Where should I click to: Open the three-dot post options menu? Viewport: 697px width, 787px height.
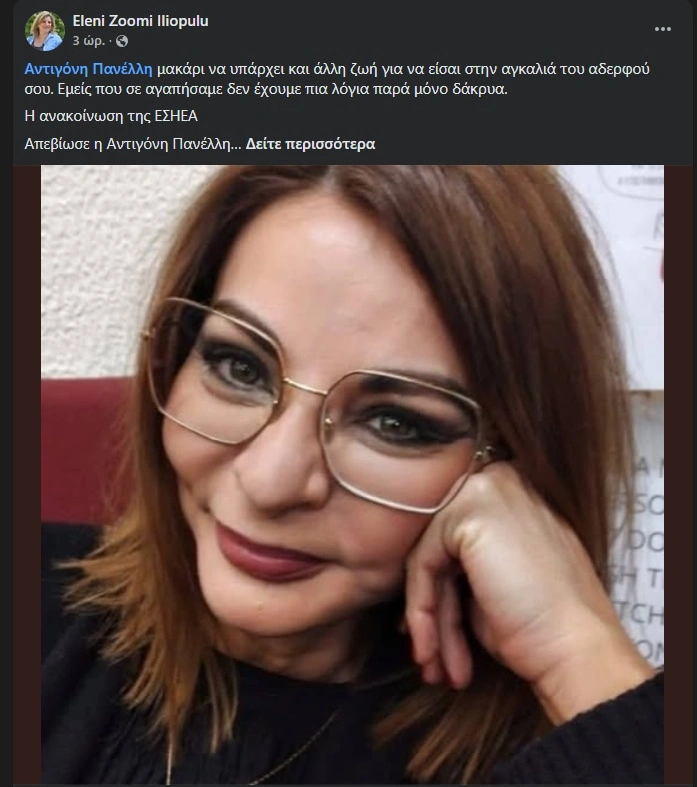tap(662, 29)
